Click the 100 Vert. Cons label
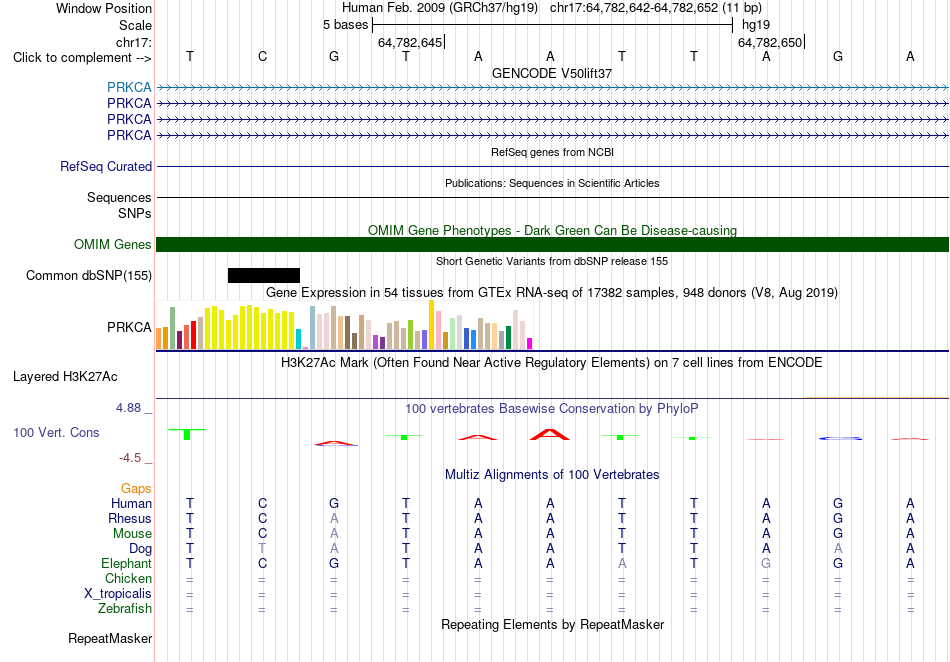950x662 pixels. point(56,432)
